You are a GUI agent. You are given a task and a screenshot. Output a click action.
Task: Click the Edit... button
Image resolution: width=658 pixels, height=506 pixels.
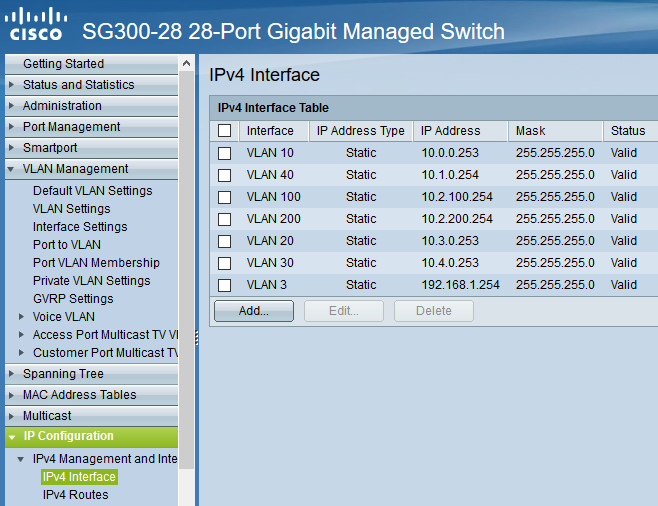pyautogui.click(x=344, y=311)
